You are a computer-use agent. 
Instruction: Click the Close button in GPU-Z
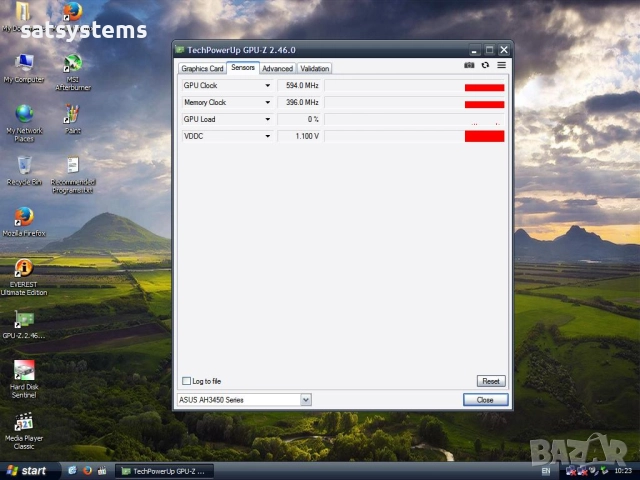tap(485, 400)
